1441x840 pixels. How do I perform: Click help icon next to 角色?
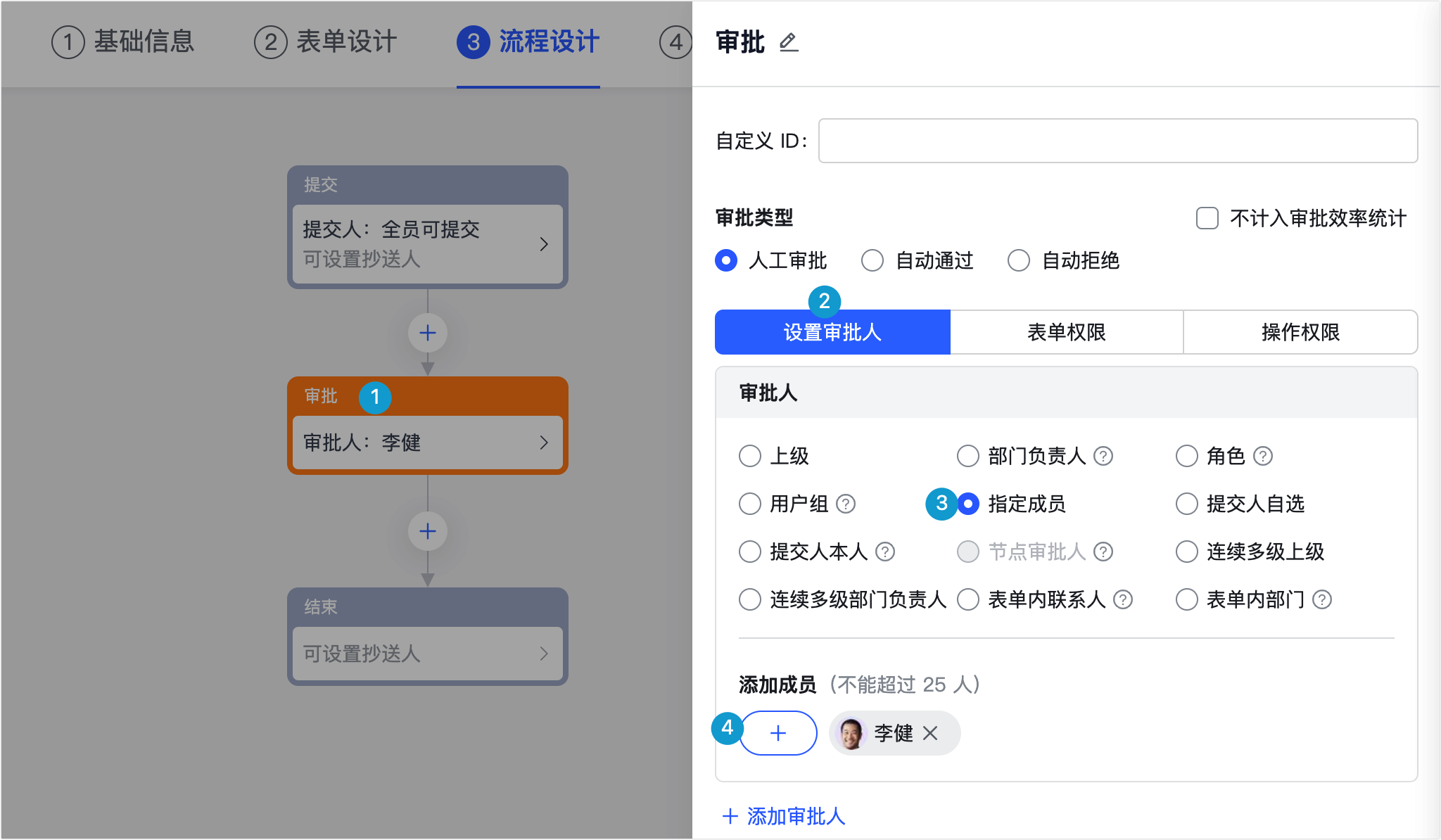click(1263, 456)
